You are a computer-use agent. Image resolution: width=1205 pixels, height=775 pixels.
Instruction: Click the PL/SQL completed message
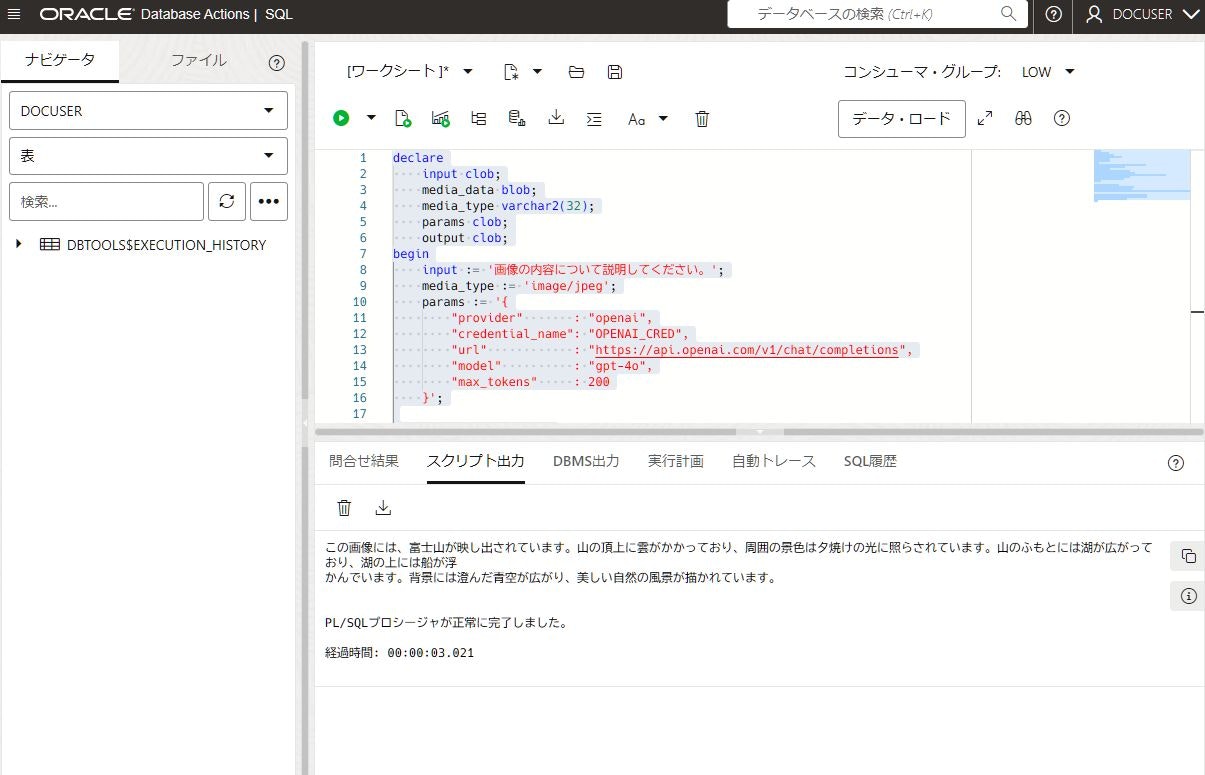pyautogui.click(x=446, y=623)
